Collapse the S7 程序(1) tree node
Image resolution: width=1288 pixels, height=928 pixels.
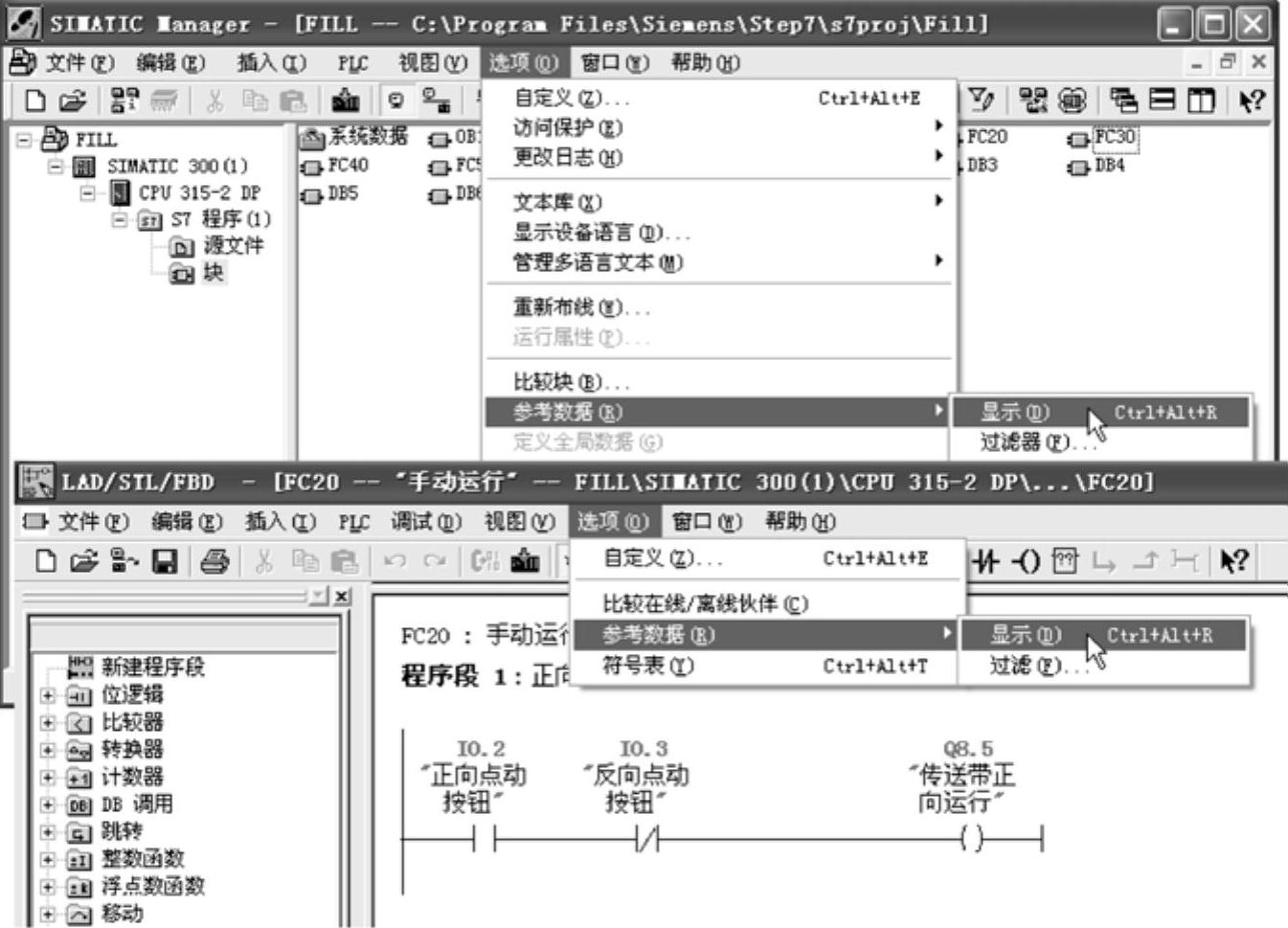119,220
